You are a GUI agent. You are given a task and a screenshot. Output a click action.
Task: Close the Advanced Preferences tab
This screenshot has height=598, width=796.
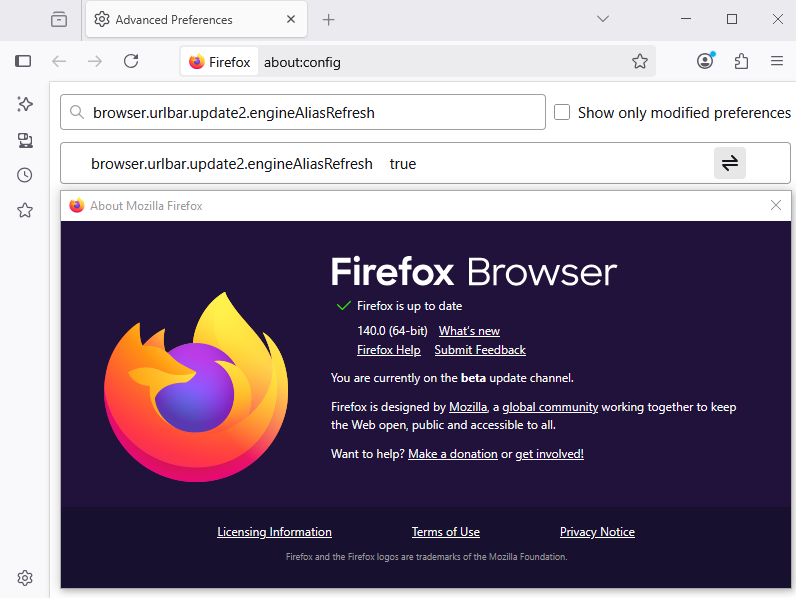tap(291, 19)
